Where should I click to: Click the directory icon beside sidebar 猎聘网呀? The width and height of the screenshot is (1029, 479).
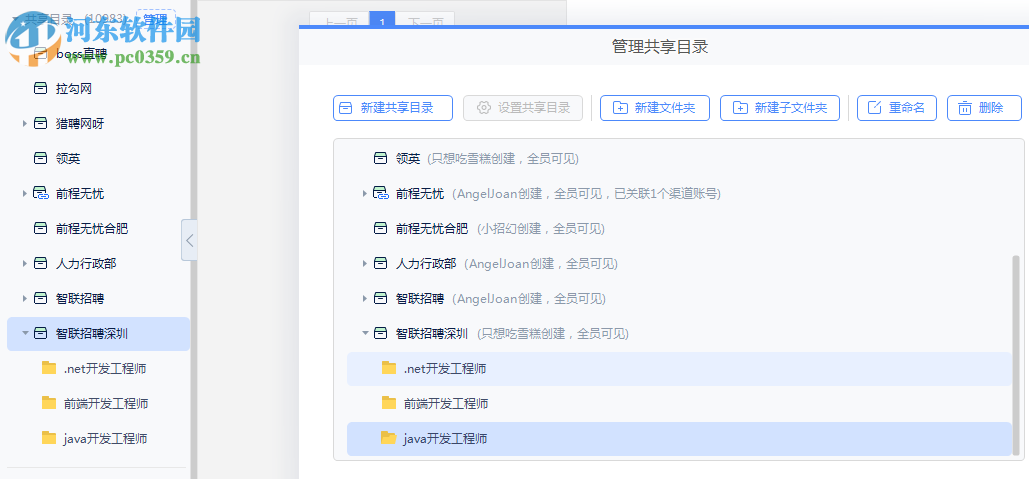(x=41, y=123)
